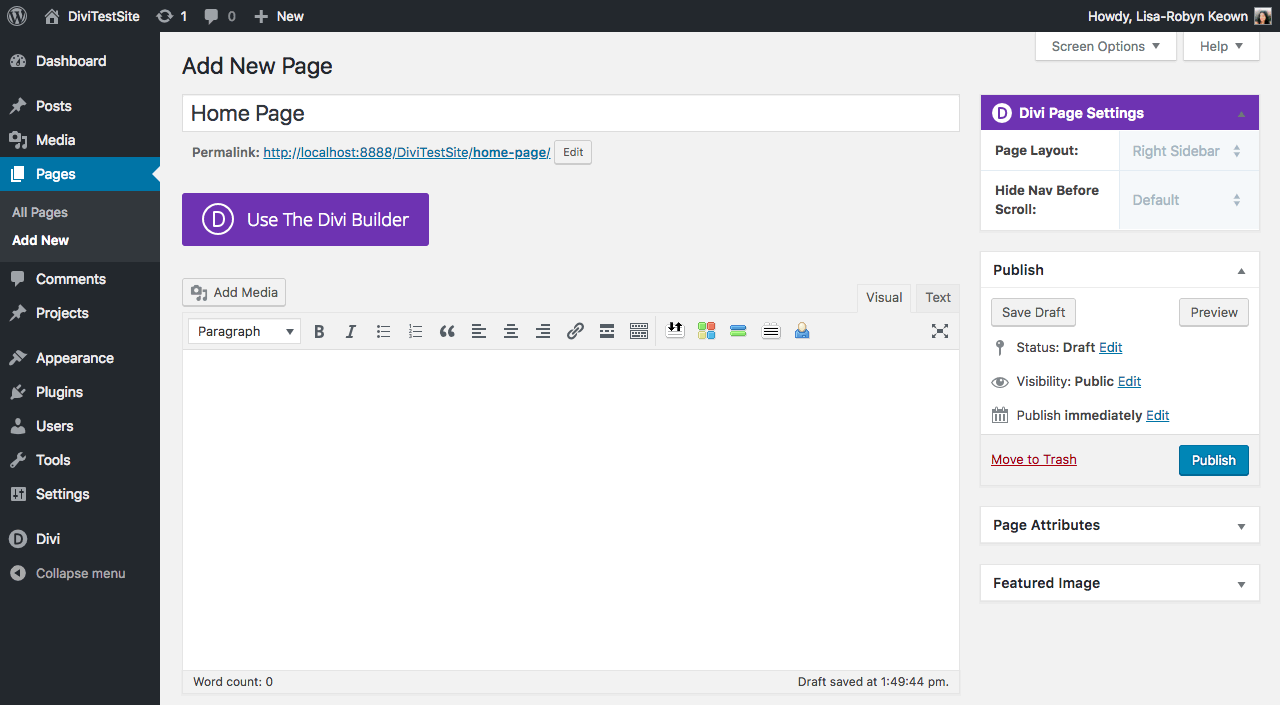Align text center

511,331
